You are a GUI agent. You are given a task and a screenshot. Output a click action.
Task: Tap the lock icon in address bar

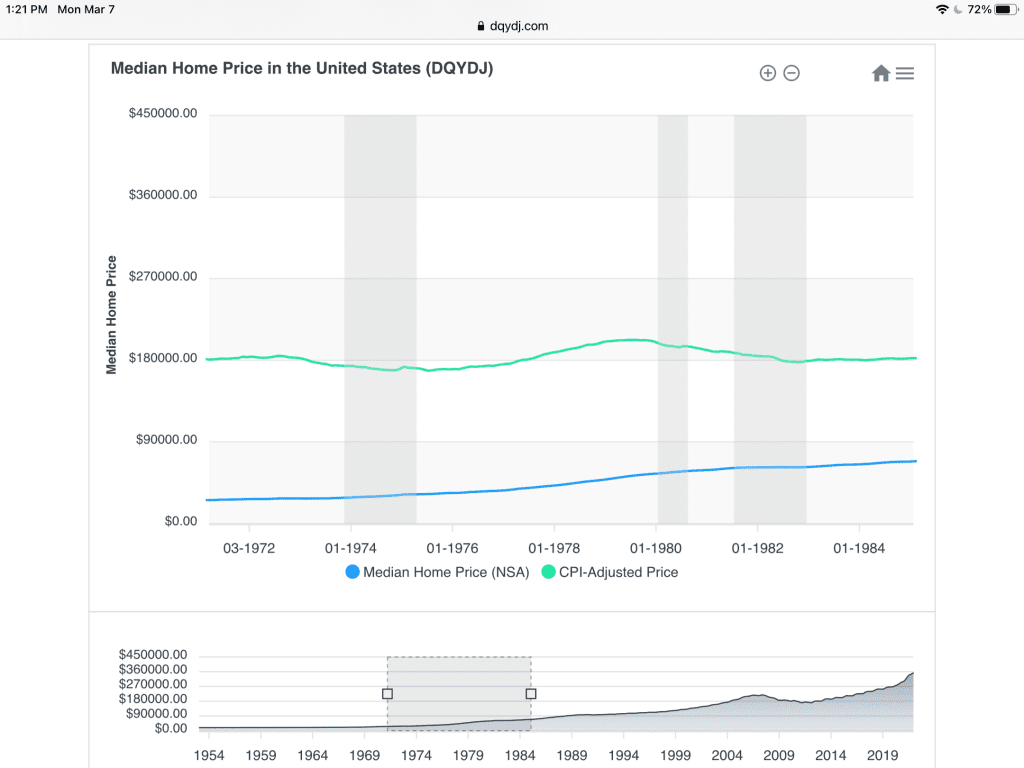tap(481, 26)
